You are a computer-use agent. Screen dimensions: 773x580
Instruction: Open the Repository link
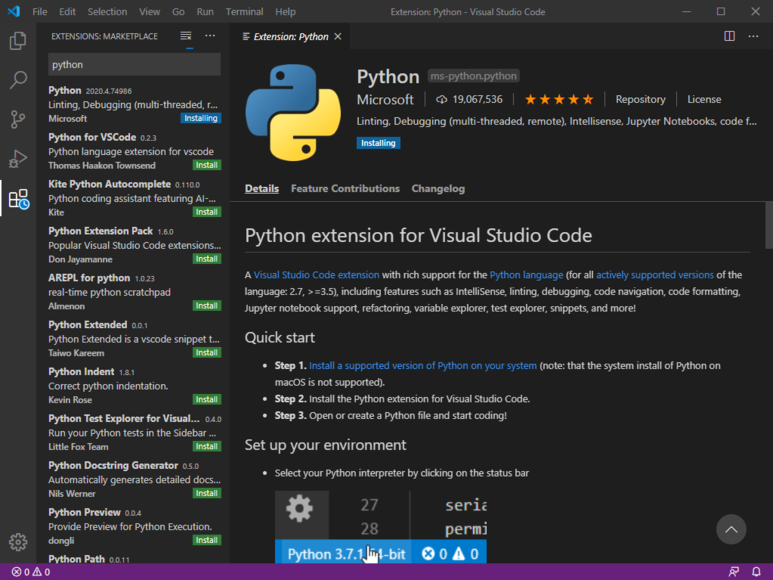(x=640, y=100)
